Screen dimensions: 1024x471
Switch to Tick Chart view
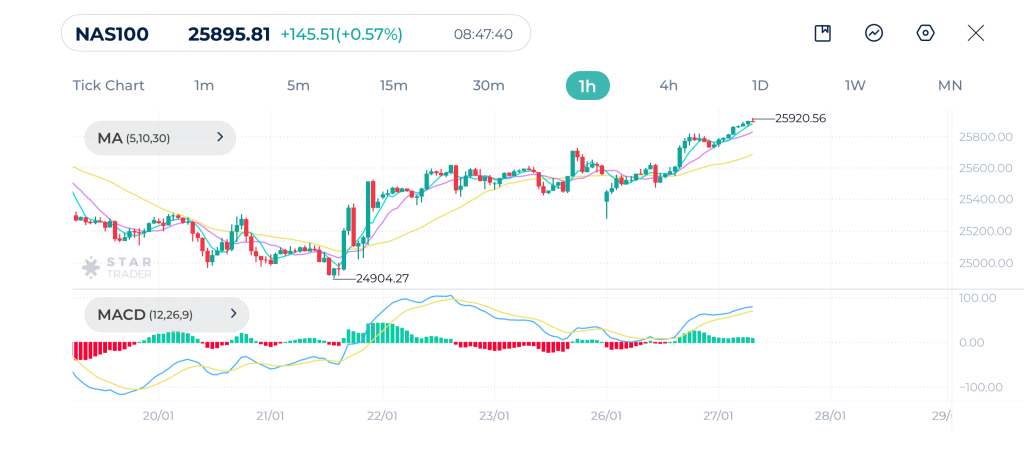point(108,86)
